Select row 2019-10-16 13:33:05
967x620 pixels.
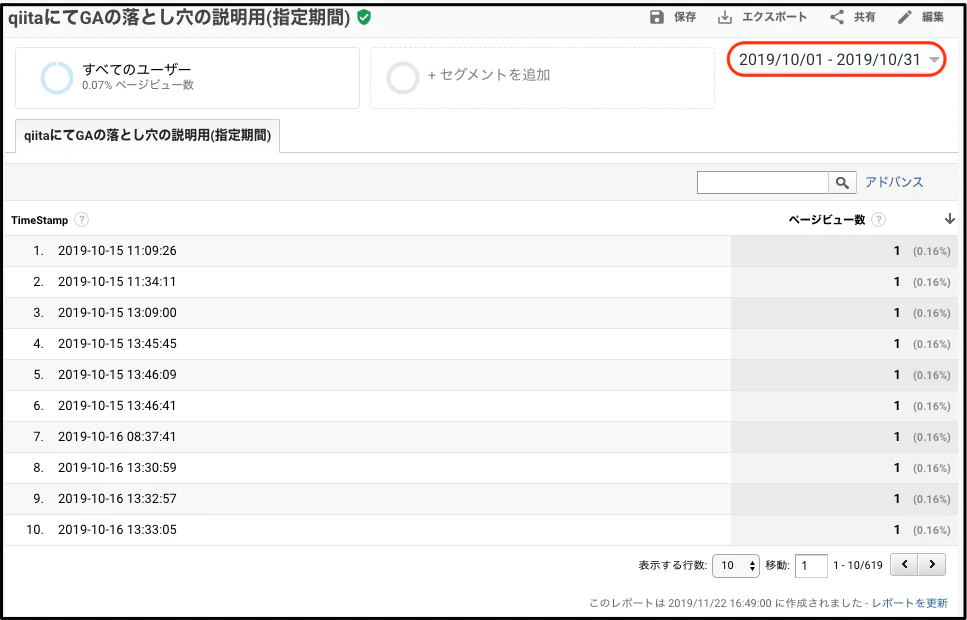[x=481, y=529]
